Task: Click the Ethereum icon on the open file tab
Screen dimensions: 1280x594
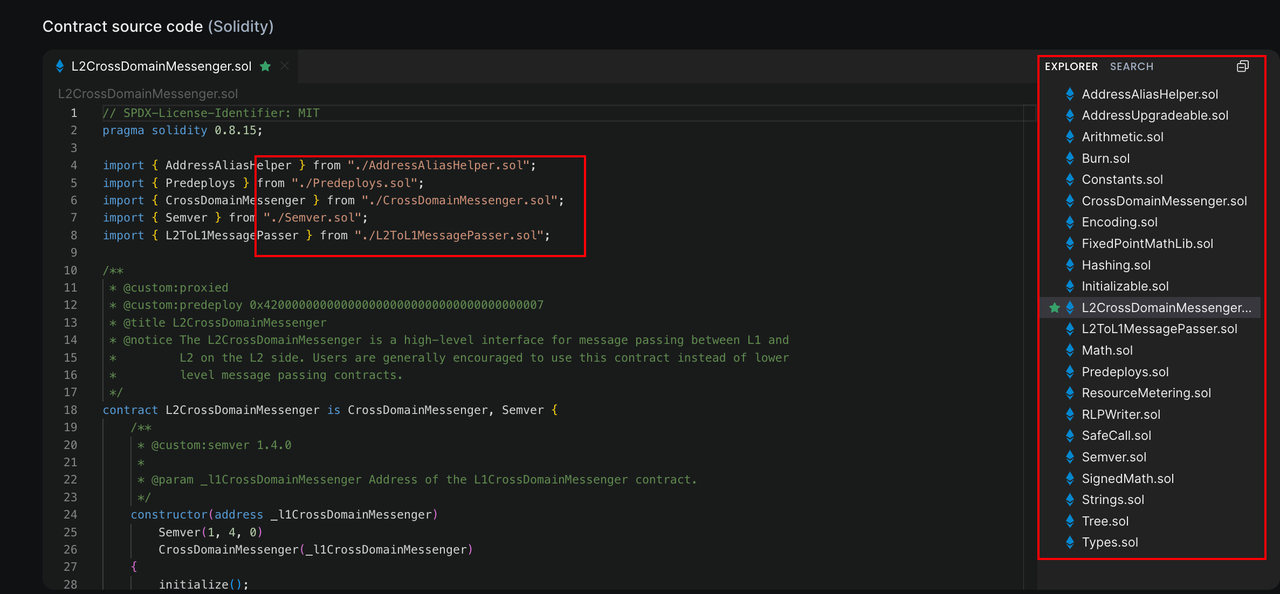Action: pos(60,67)
